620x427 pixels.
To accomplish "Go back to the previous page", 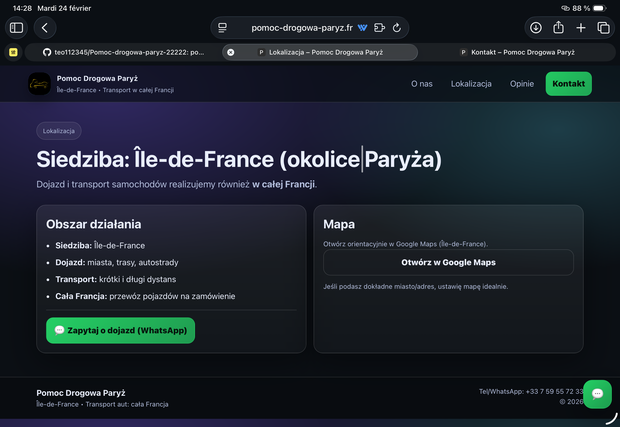I will click(46, 28).
